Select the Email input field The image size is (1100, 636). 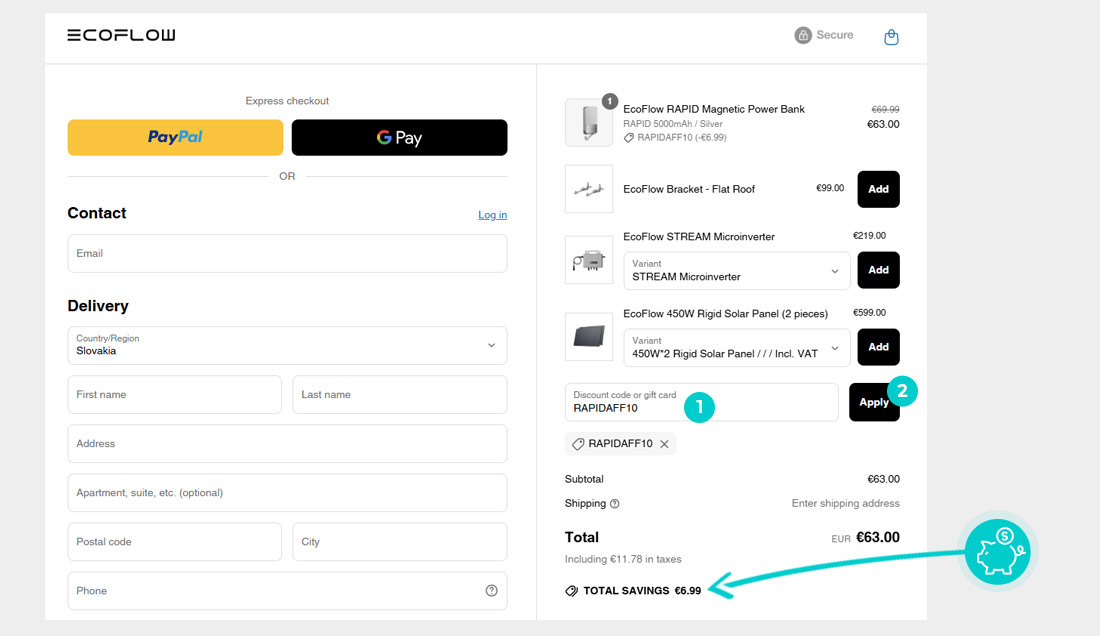pos(287,253)
